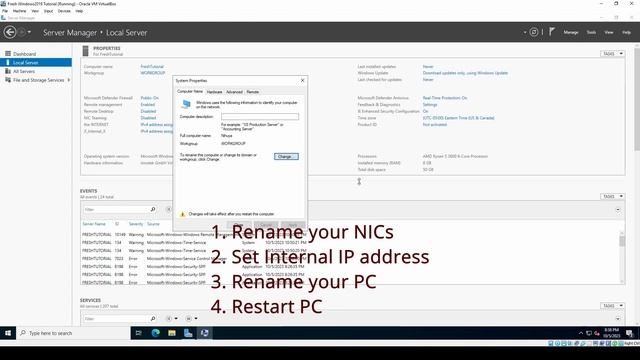Screen dimensions: 640x360
Task: Click Public: On firewall link
Action: (149, 98)
